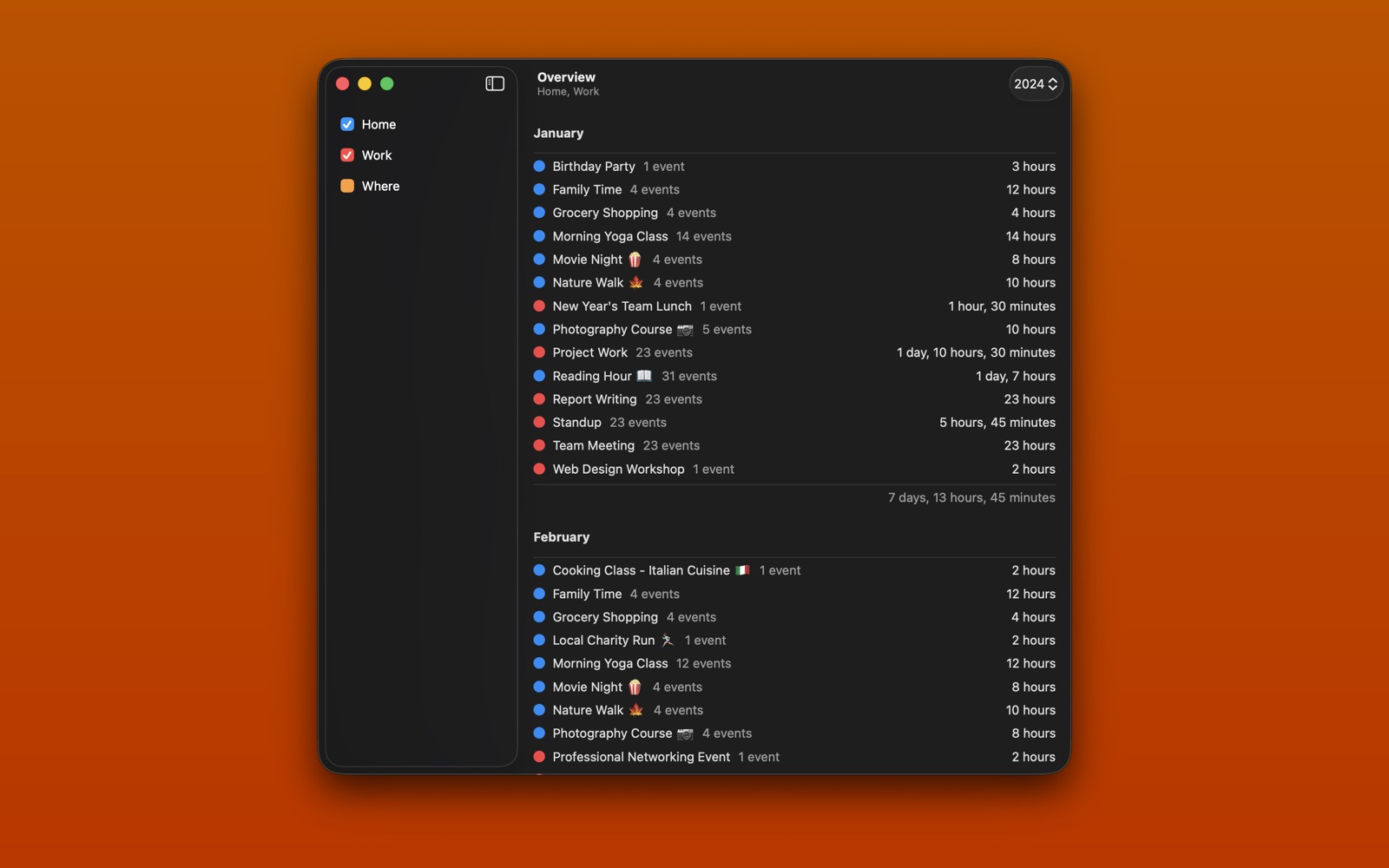Click the Team Meeting entry name
The image size is (1389, 868).
(x=593, y=445)
